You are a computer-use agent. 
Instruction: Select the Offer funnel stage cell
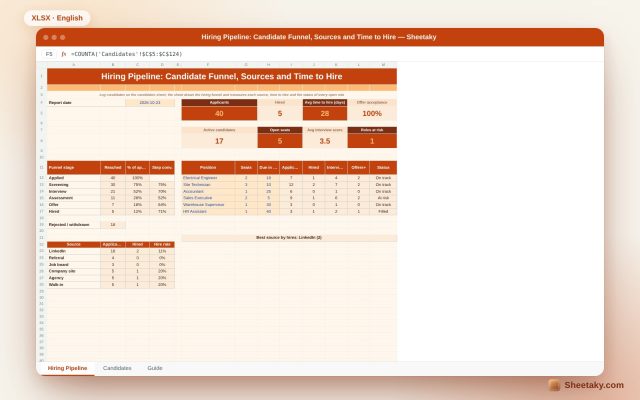(74, 205)
